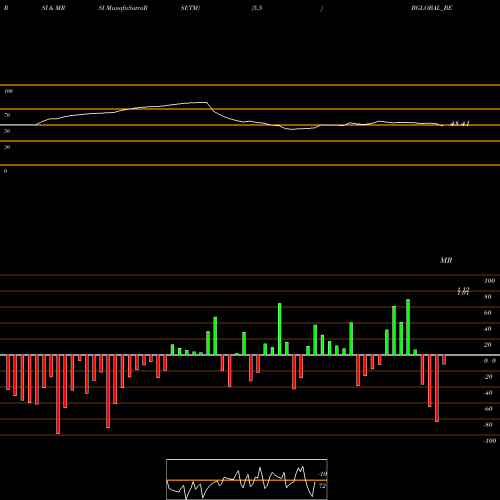Click the '-80' label on MR axis

488,425
